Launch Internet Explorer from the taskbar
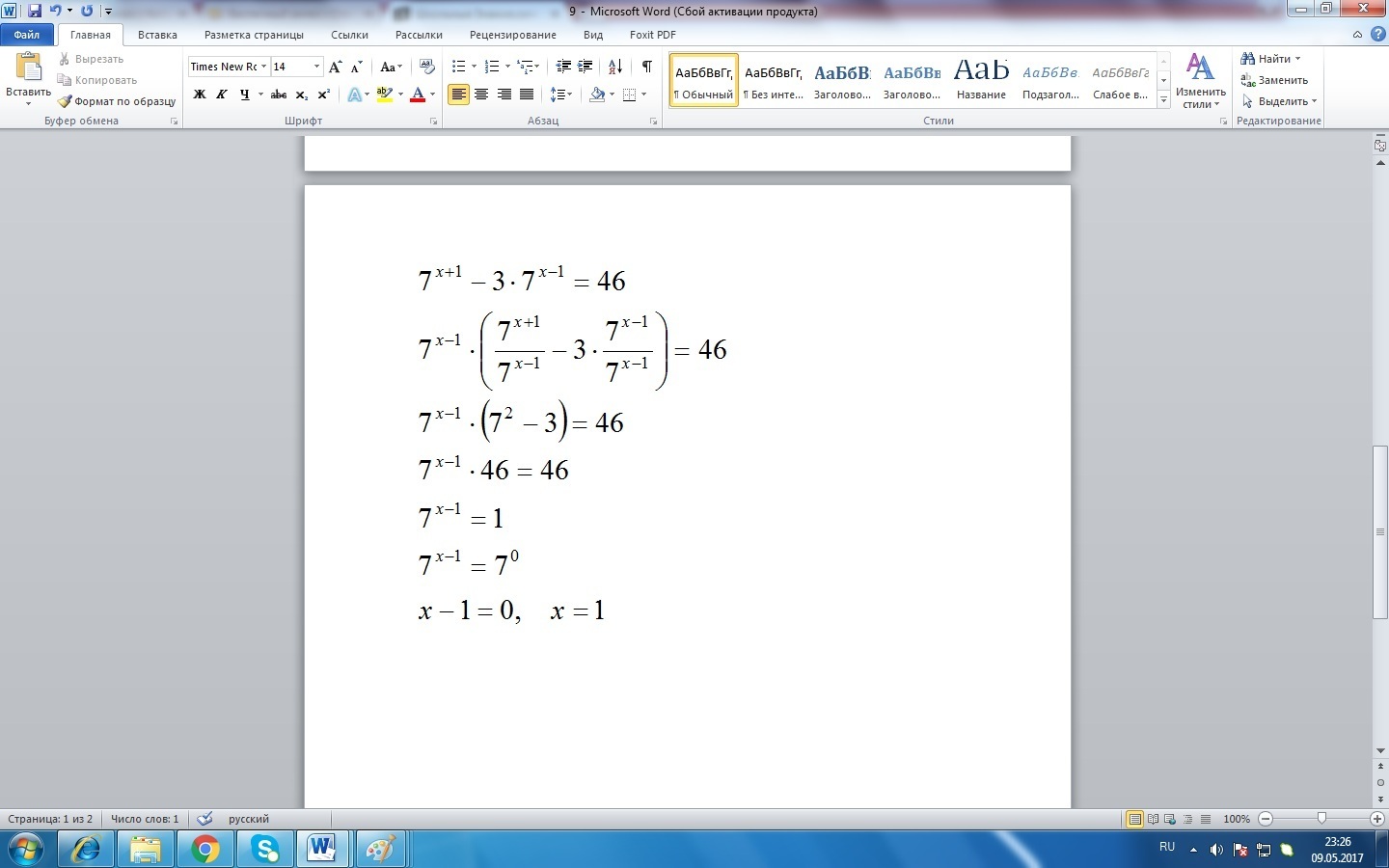Screen dimensions: 1389x868 [87, 849]
